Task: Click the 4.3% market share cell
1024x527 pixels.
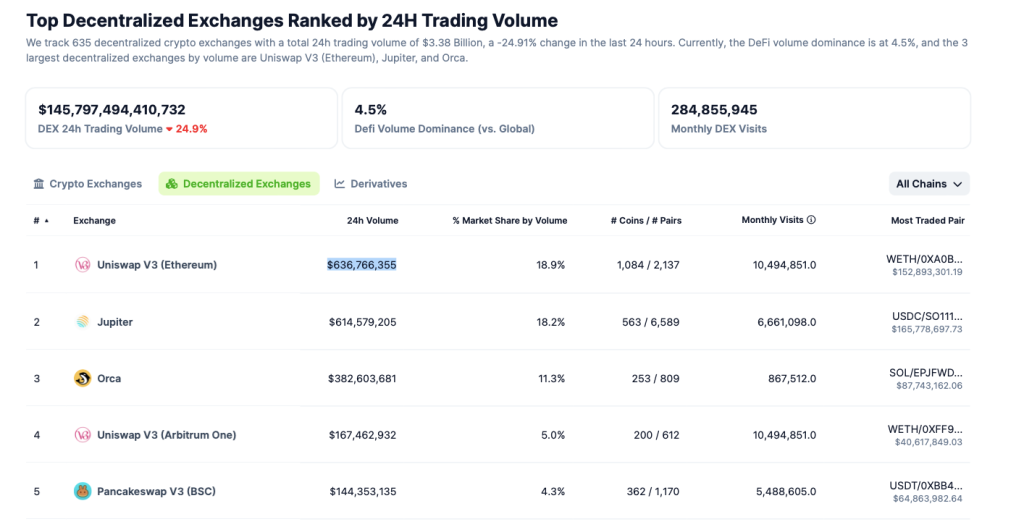Action: click(553, 491)
